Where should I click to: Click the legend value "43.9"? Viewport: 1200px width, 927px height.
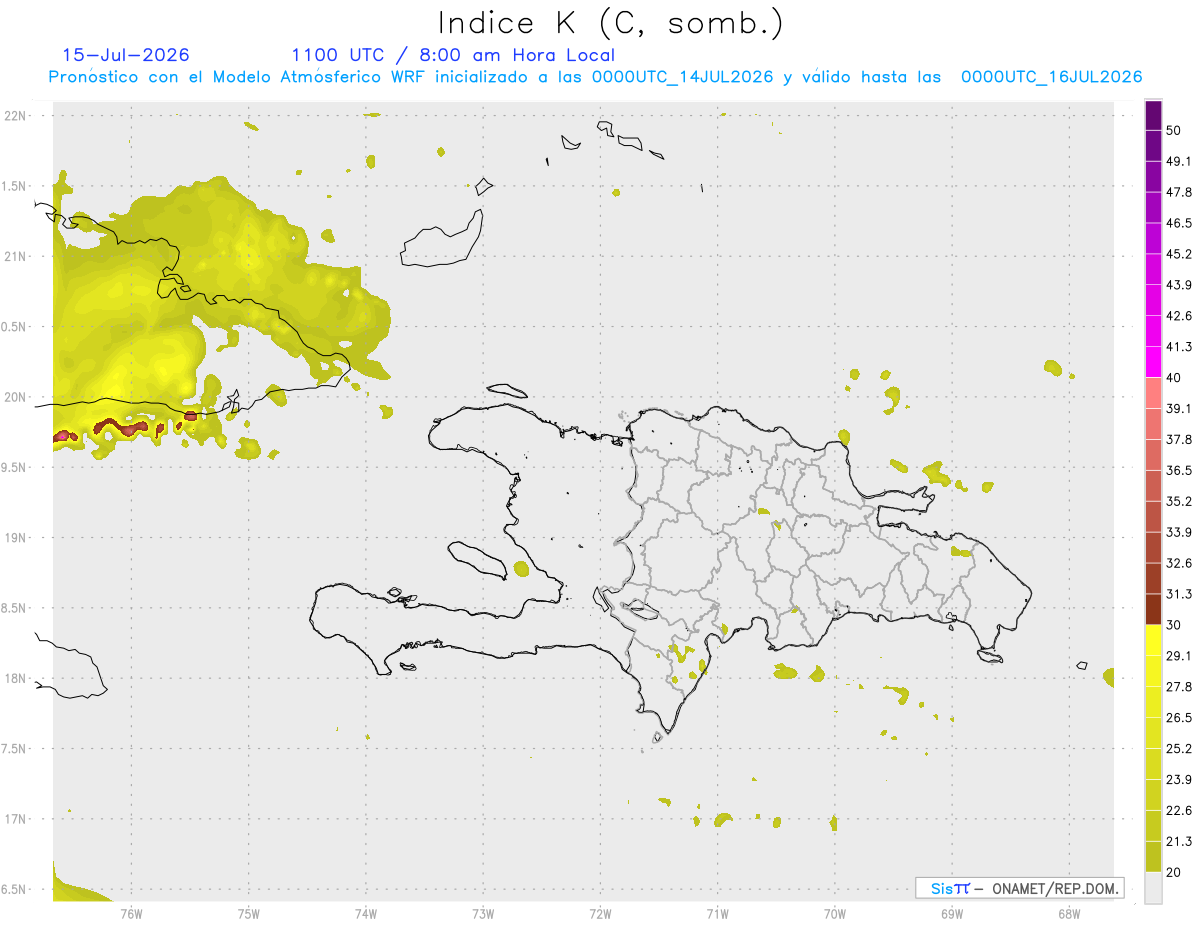1179,285
